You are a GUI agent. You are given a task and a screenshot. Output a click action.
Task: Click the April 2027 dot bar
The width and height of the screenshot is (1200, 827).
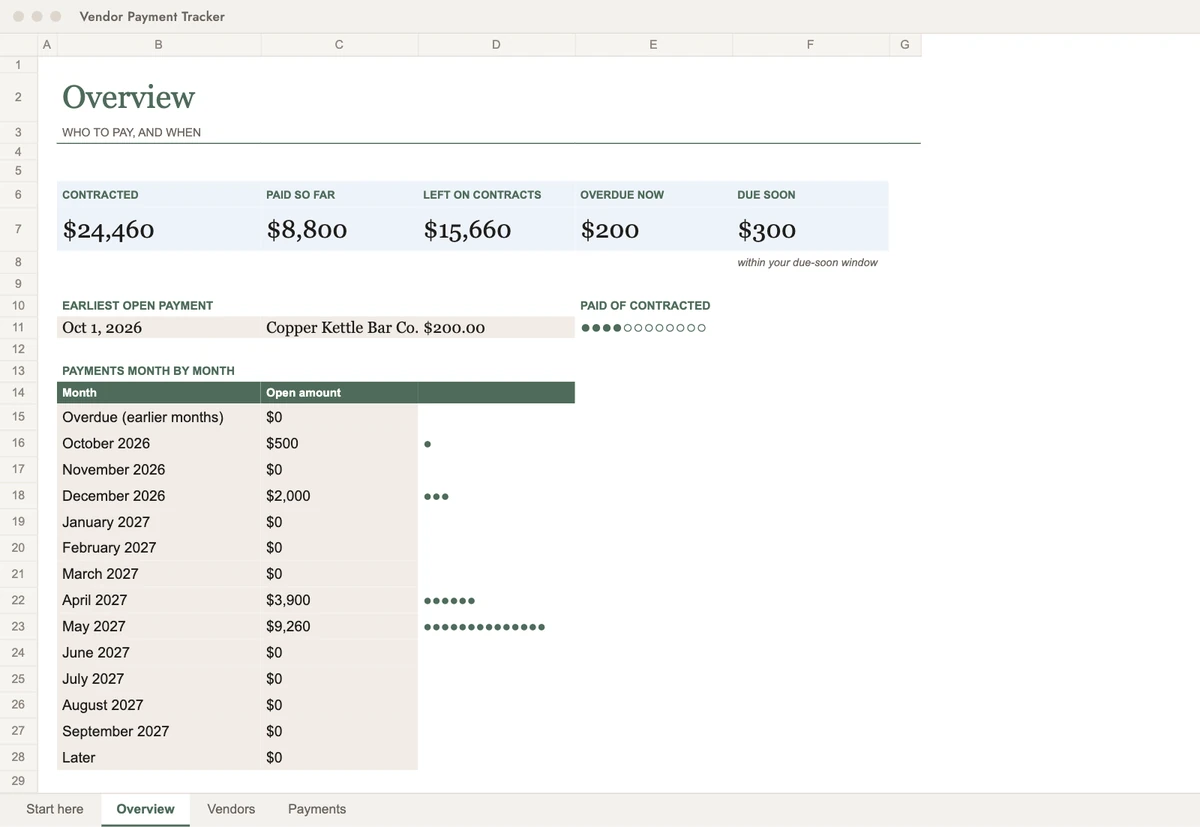point(449,601)
